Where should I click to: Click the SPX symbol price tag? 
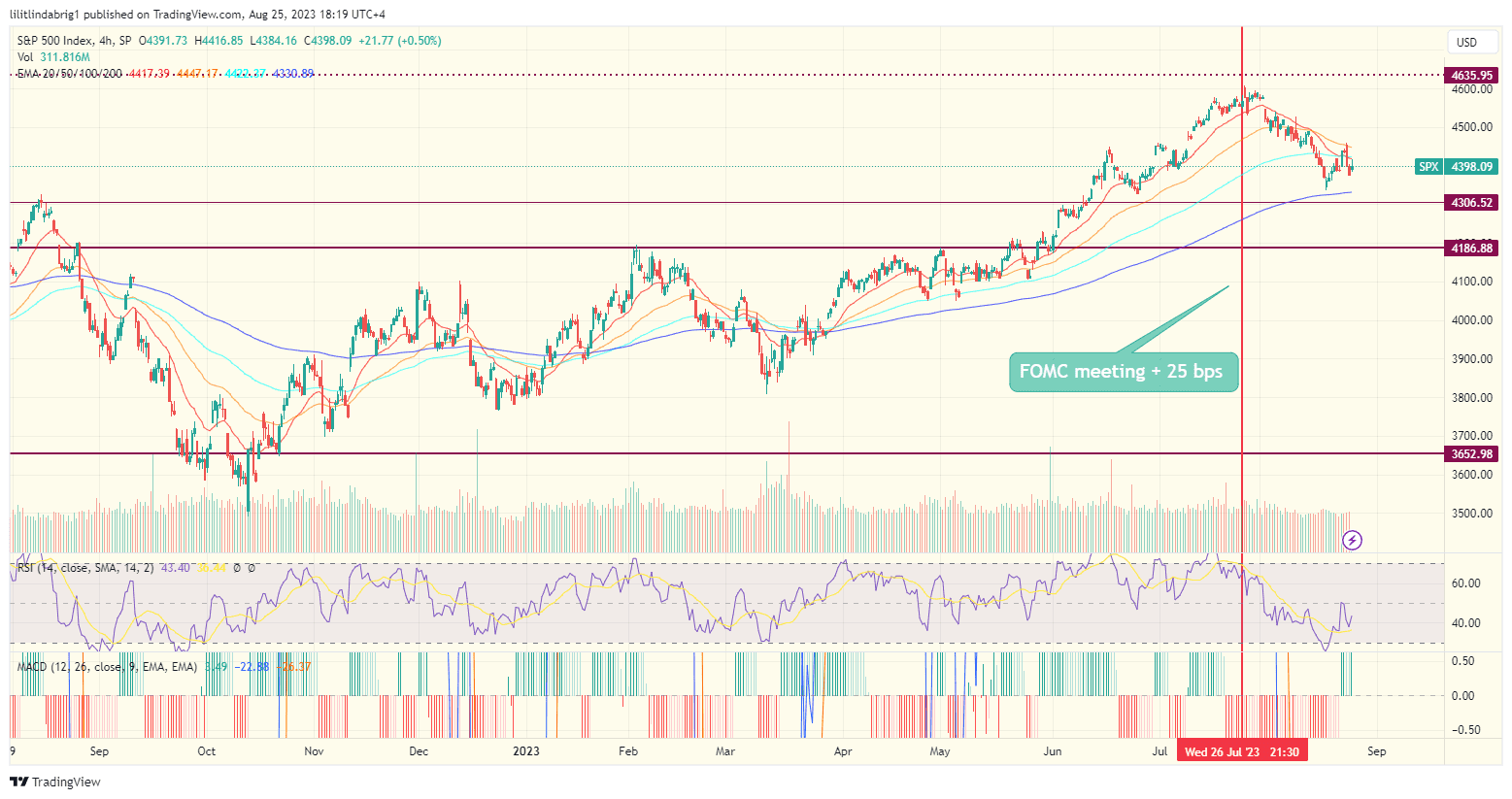(x=1428, y=167)
